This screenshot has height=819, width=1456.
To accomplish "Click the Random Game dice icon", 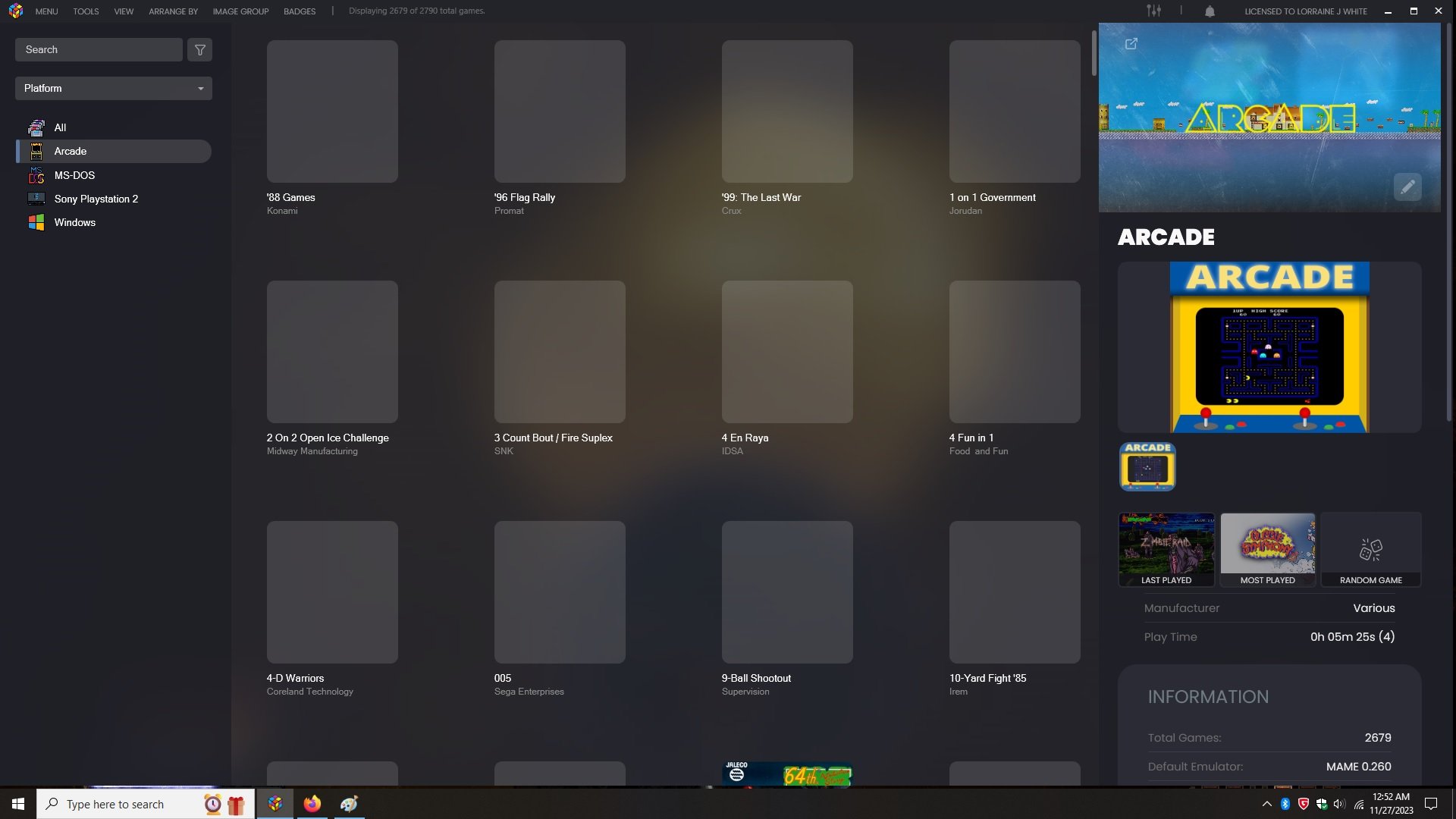I will (1370, 550).
